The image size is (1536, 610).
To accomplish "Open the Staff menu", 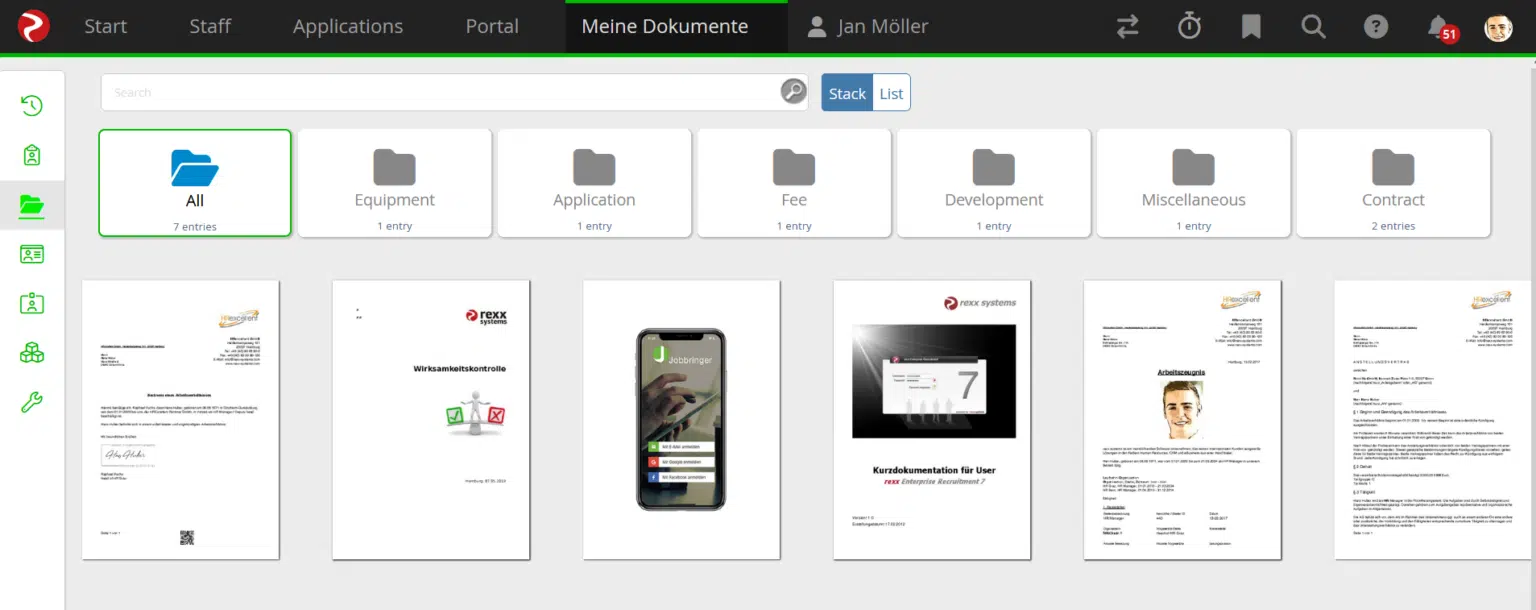I will (x=210, y=27).
